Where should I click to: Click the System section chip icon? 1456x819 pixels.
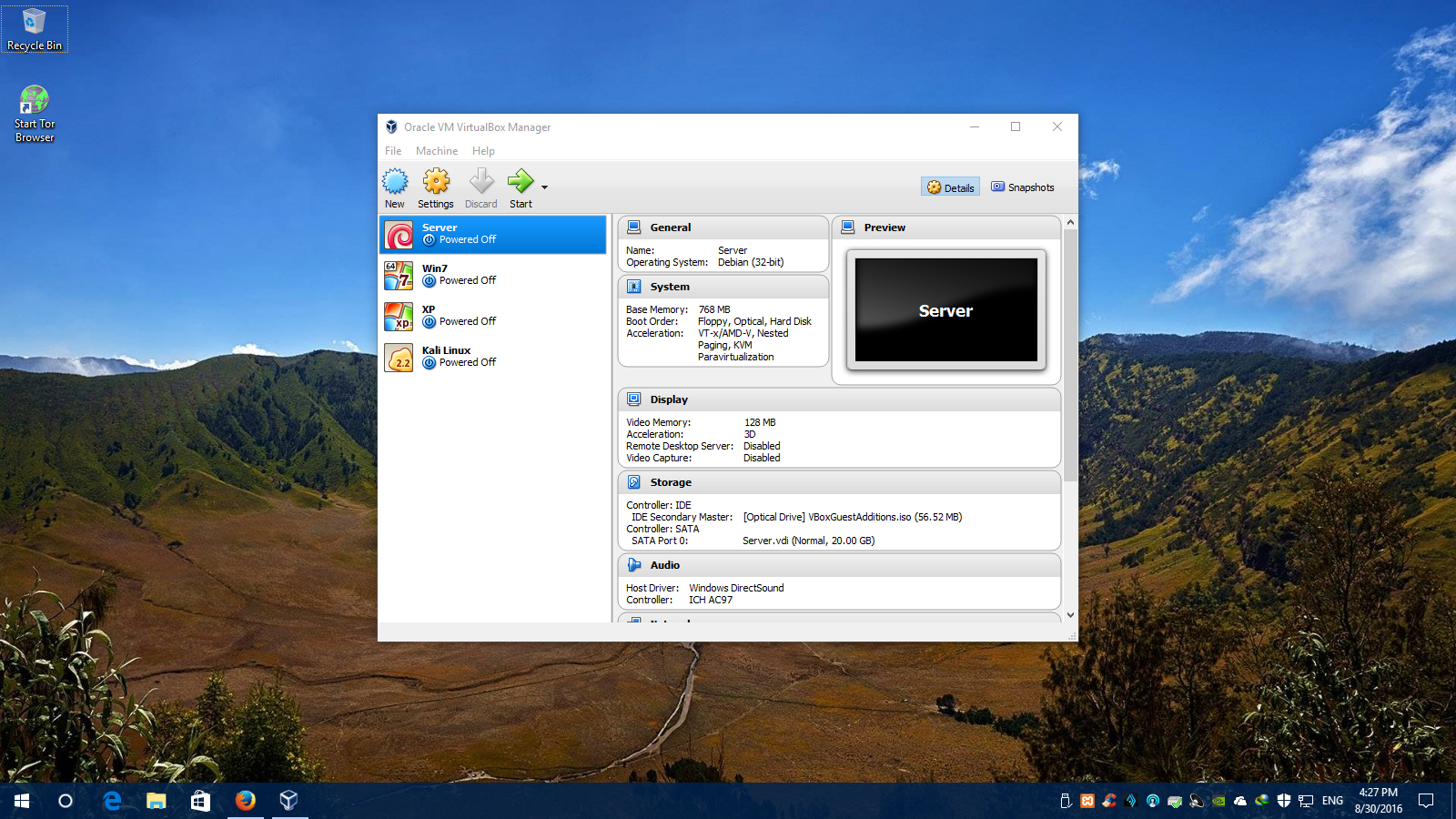click(x=634, y=287)
